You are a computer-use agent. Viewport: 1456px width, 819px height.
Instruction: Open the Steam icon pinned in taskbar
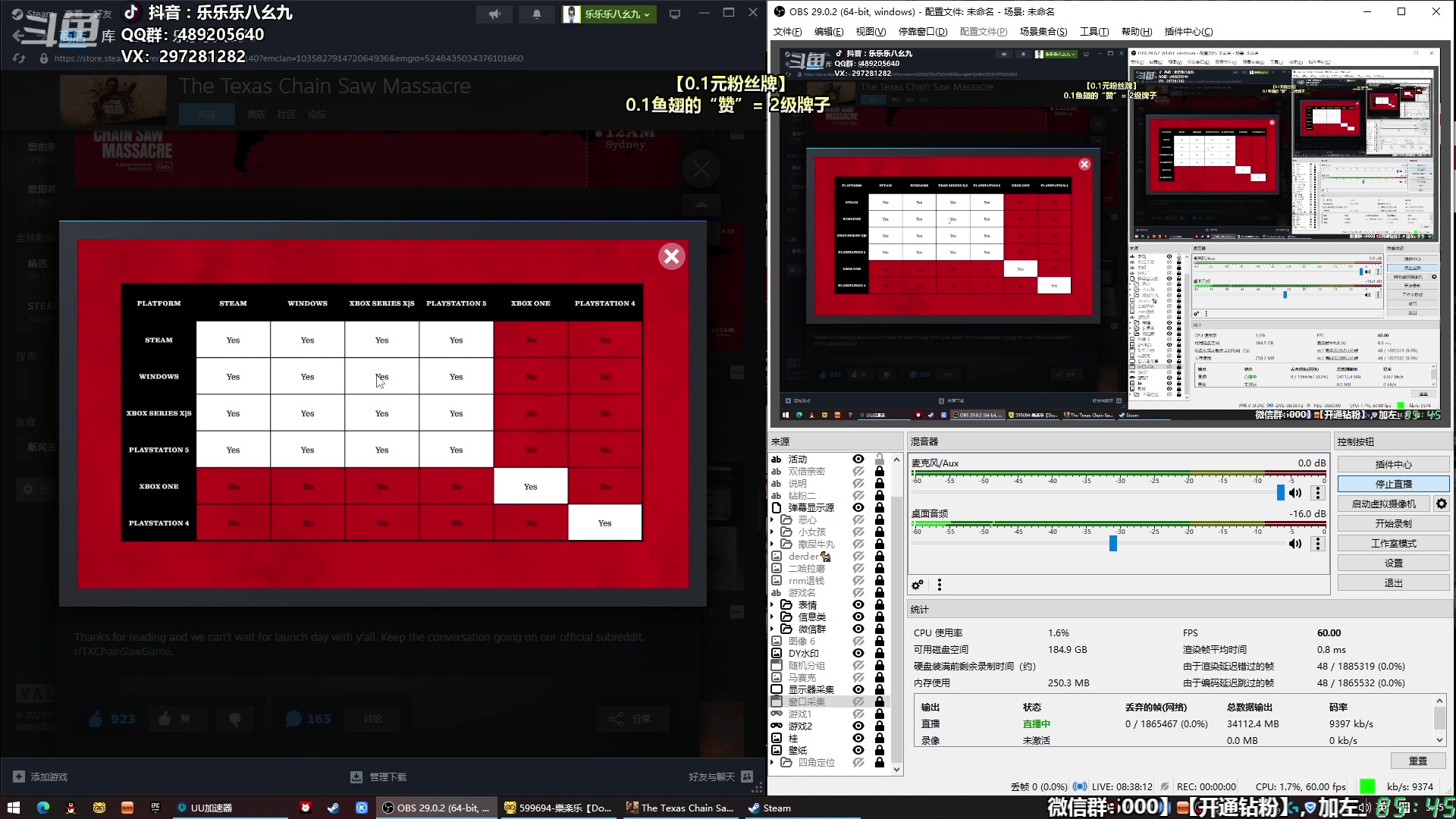(x=333, y=808)
